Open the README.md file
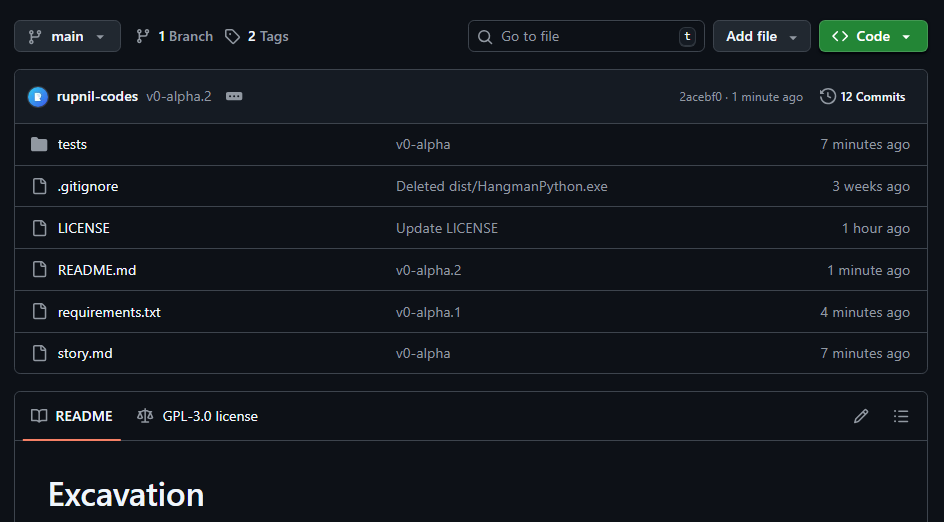Viewport: 944px width, 522px height. coord(96,270)
